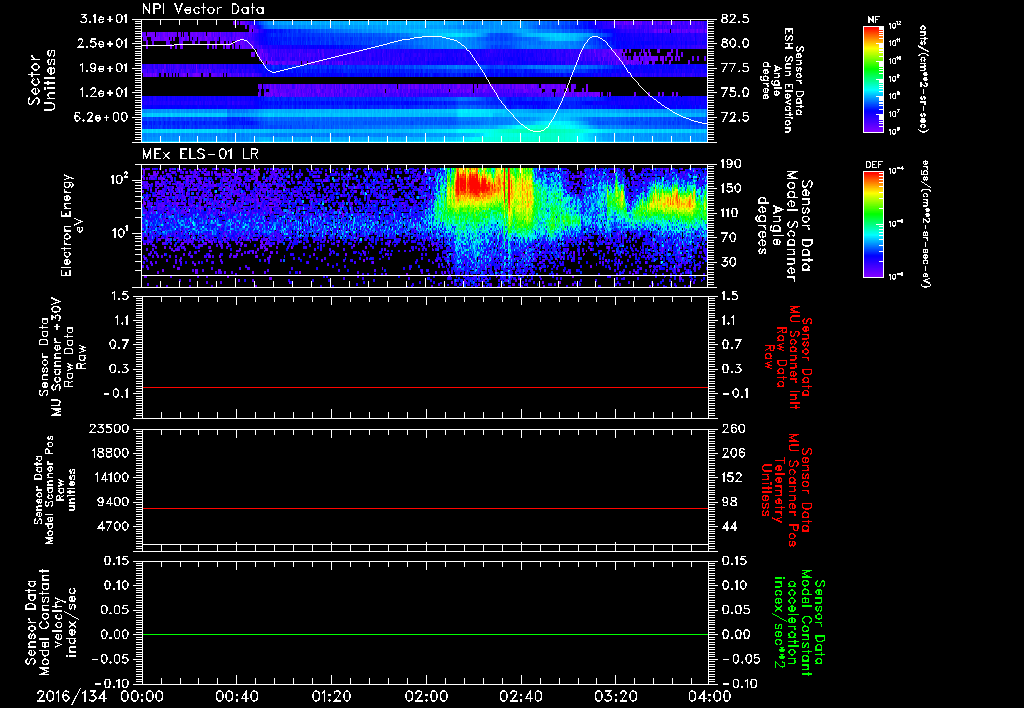The image size is (1024, 708).
Task: Click the '00:40' time tick label
Action: point(236,696)
